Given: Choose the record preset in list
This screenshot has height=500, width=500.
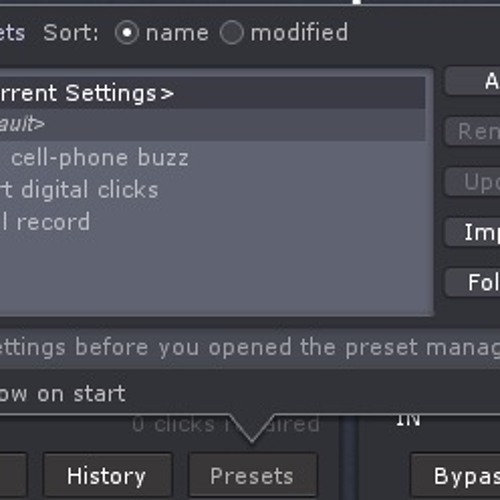Looking at the screenshot, I should click(x=213, y=222).
